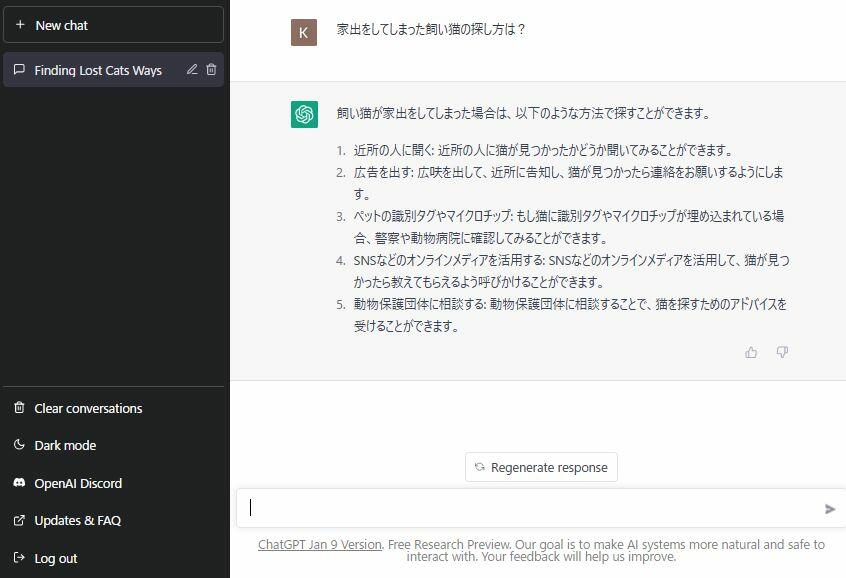Open the ChatGPT Jan 9 Version link
846x578 pixels.
(x=319, y=545)
